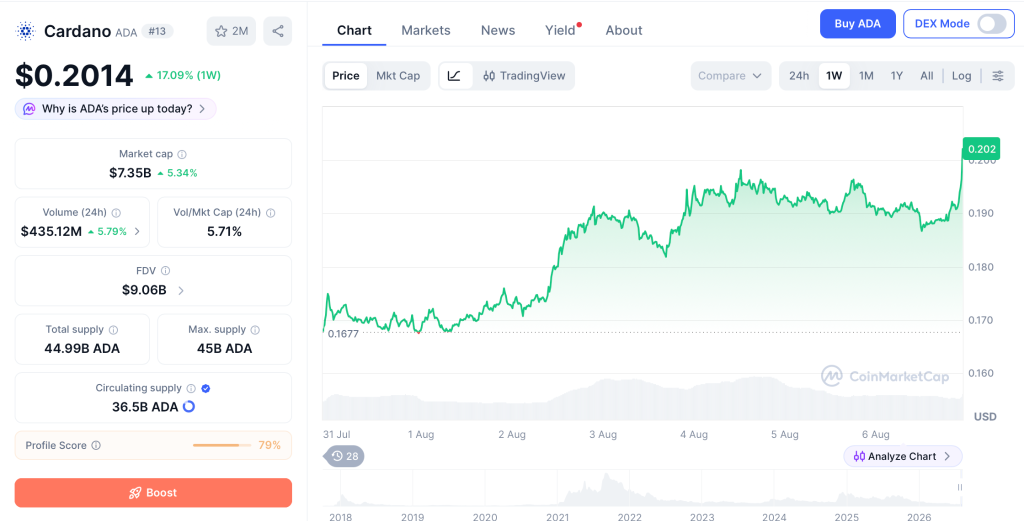Click the verified badge next to Circulating supply

click(x=206, y=388)
